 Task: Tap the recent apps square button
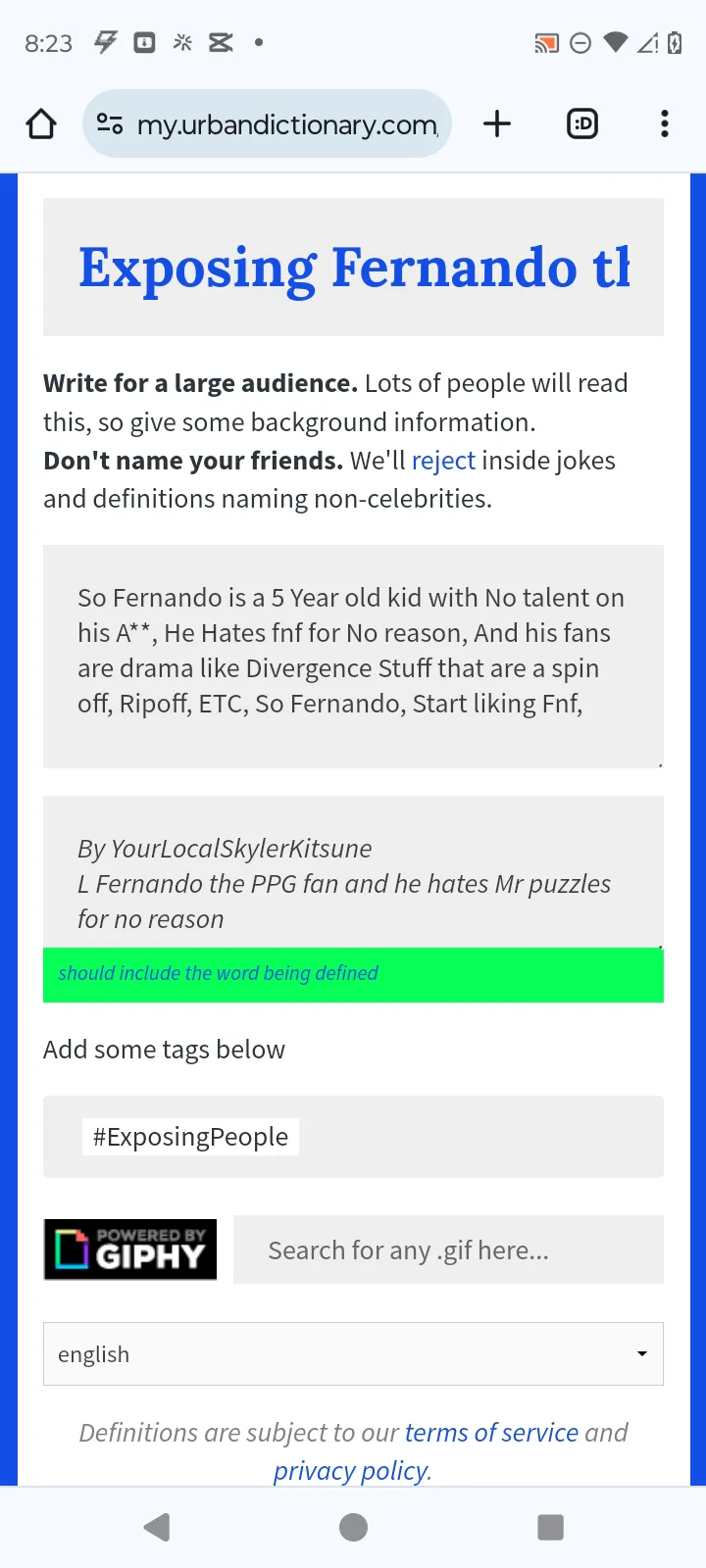550,1527
